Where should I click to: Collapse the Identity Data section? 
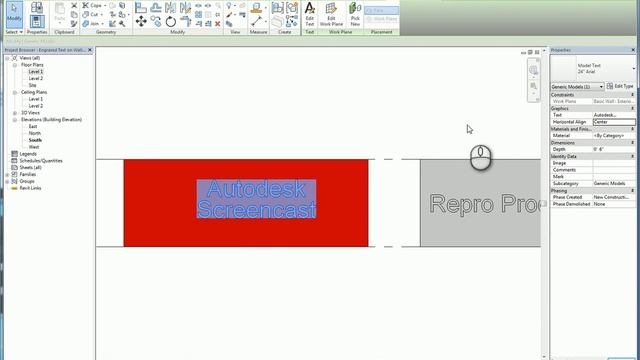(x=633, y=156)
